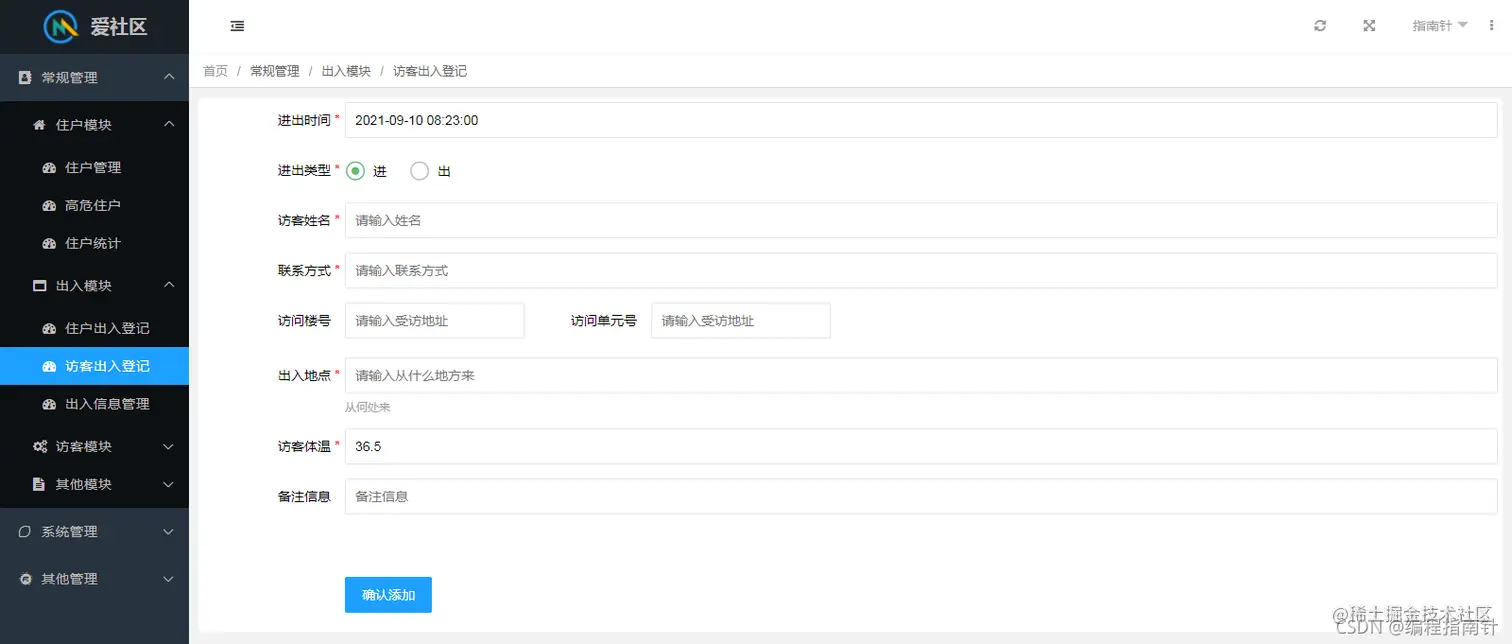Expand 访客模块 using its chevron
Viewport: 1512px width, 644px height.
click(169, 447)
